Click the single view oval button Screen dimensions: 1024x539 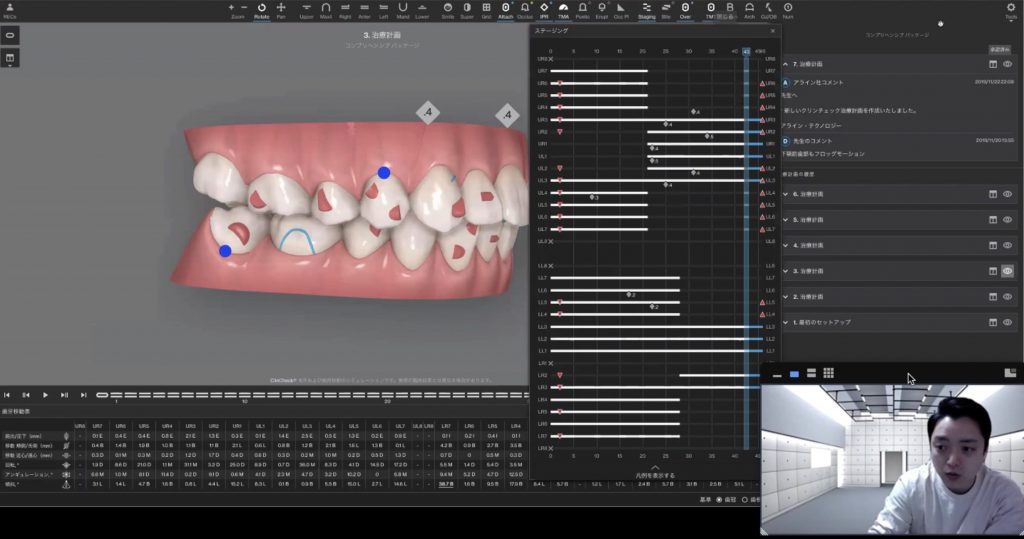click(10, 35)
